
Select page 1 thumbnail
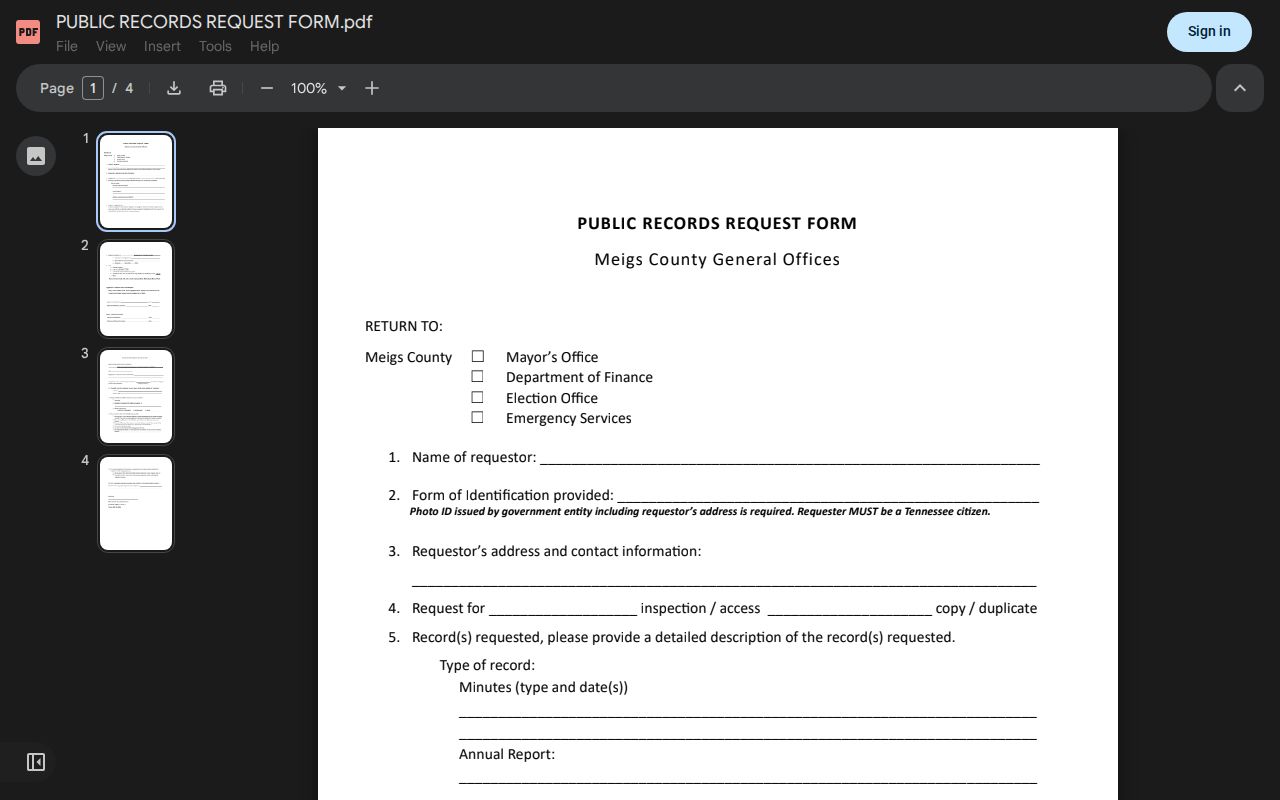pyautogui.click(x=136, y=181)
